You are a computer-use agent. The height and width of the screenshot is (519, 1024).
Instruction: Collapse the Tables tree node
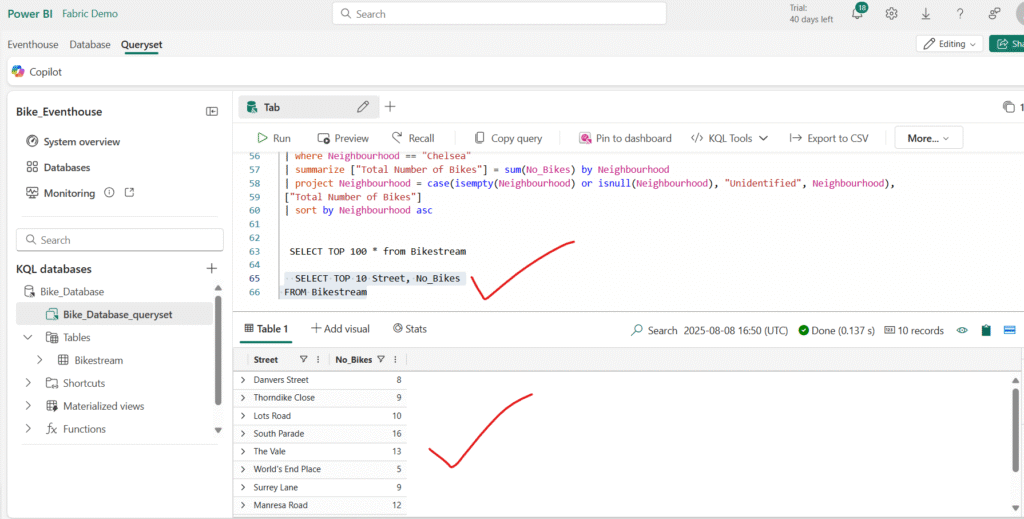click(27, 338)
